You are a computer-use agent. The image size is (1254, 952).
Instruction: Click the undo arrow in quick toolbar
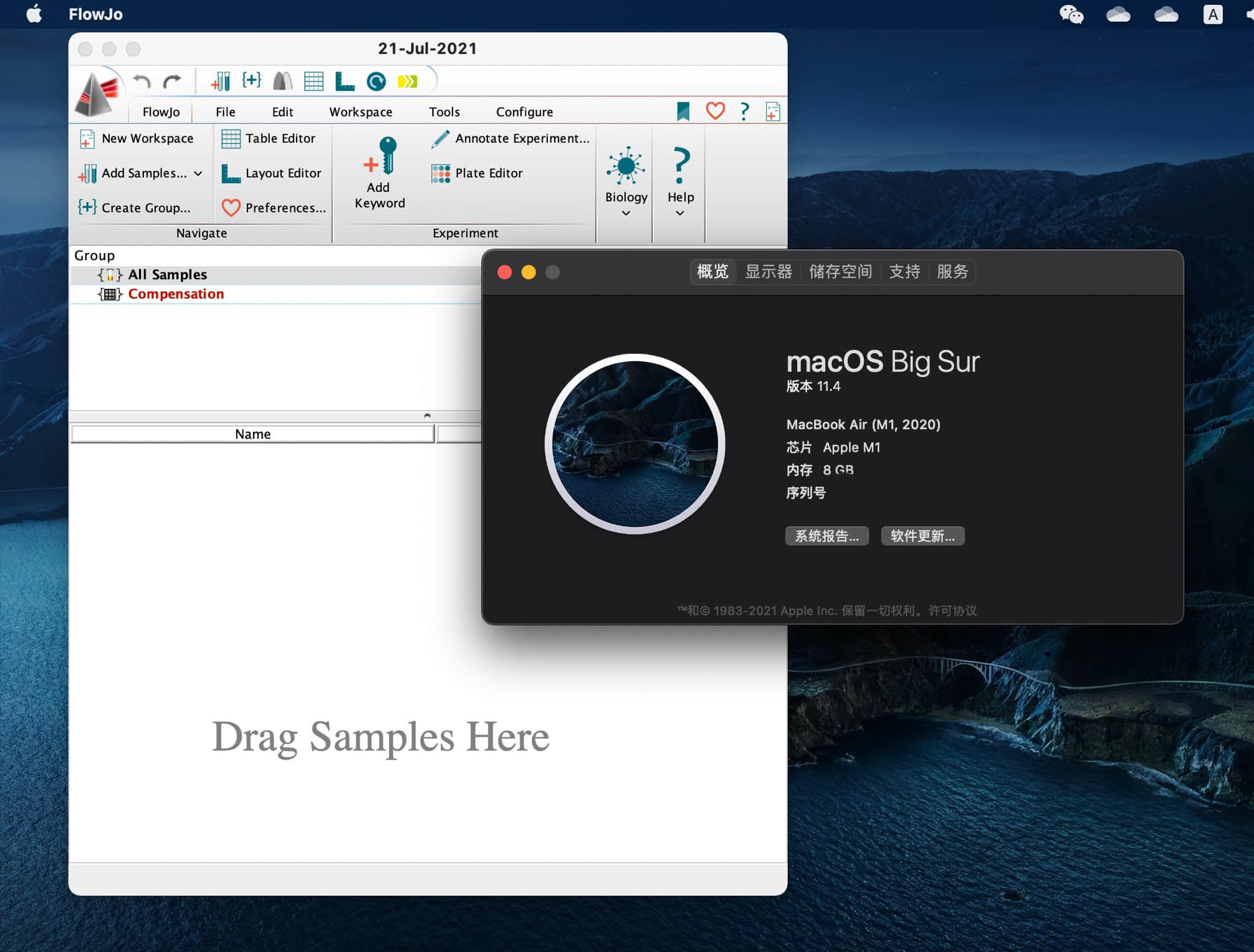click(142, 82)
